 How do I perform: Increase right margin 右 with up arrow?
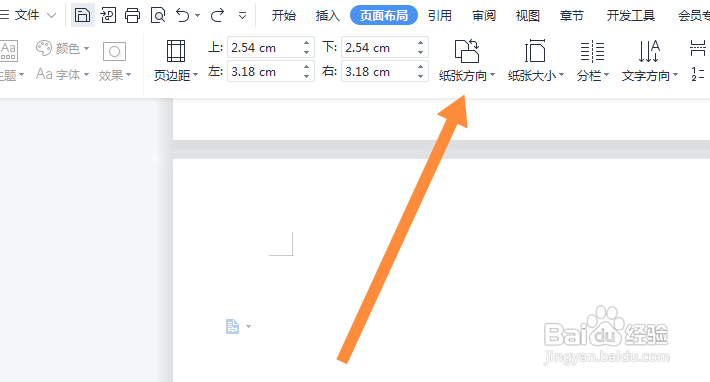[421, 67]
